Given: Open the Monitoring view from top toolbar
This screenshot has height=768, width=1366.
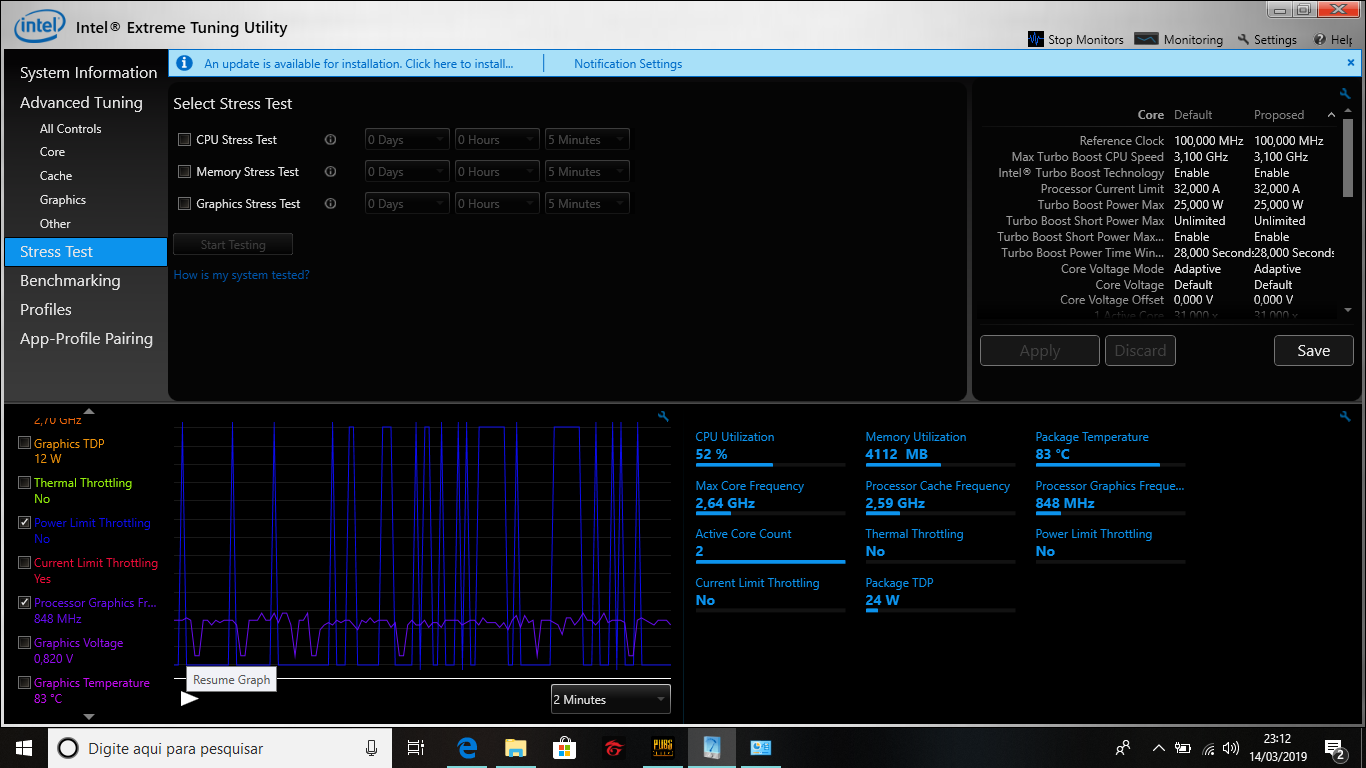Looking at the screenshot, I should (1179, 40).
